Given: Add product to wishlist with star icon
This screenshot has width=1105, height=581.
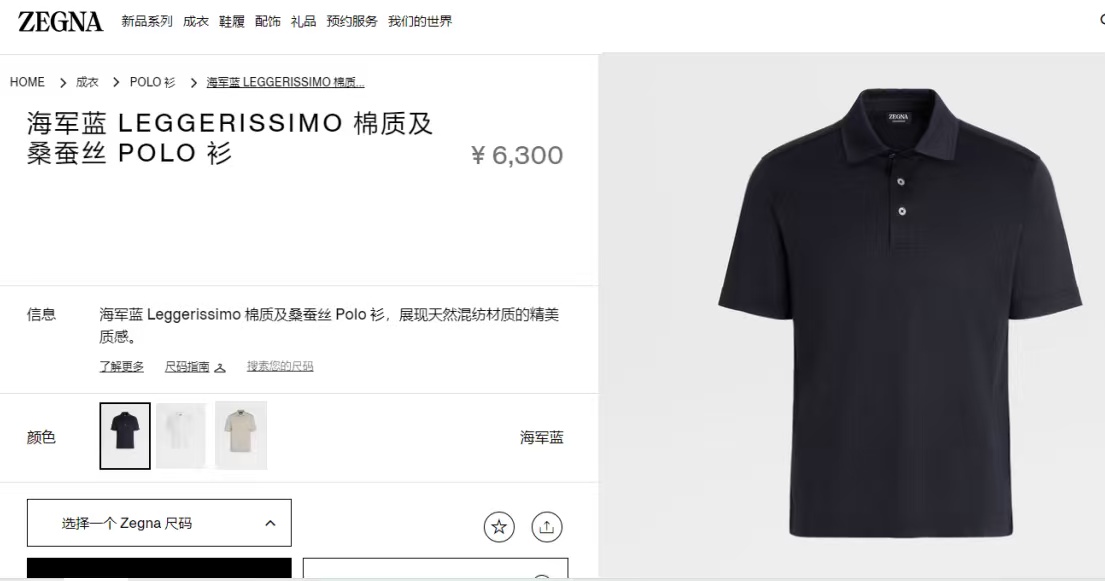Looking at the screenshot, I should [x=499, y=527].
